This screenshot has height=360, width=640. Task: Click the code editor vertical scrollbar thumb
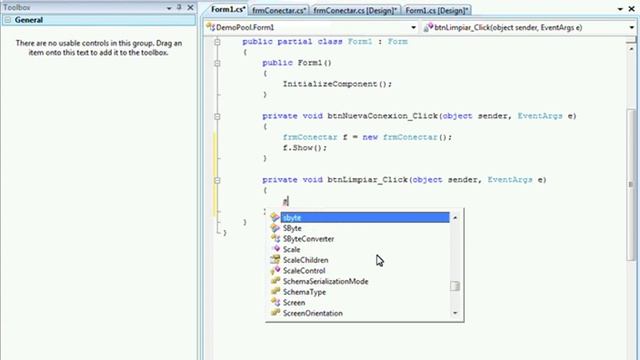pos(631,184)
